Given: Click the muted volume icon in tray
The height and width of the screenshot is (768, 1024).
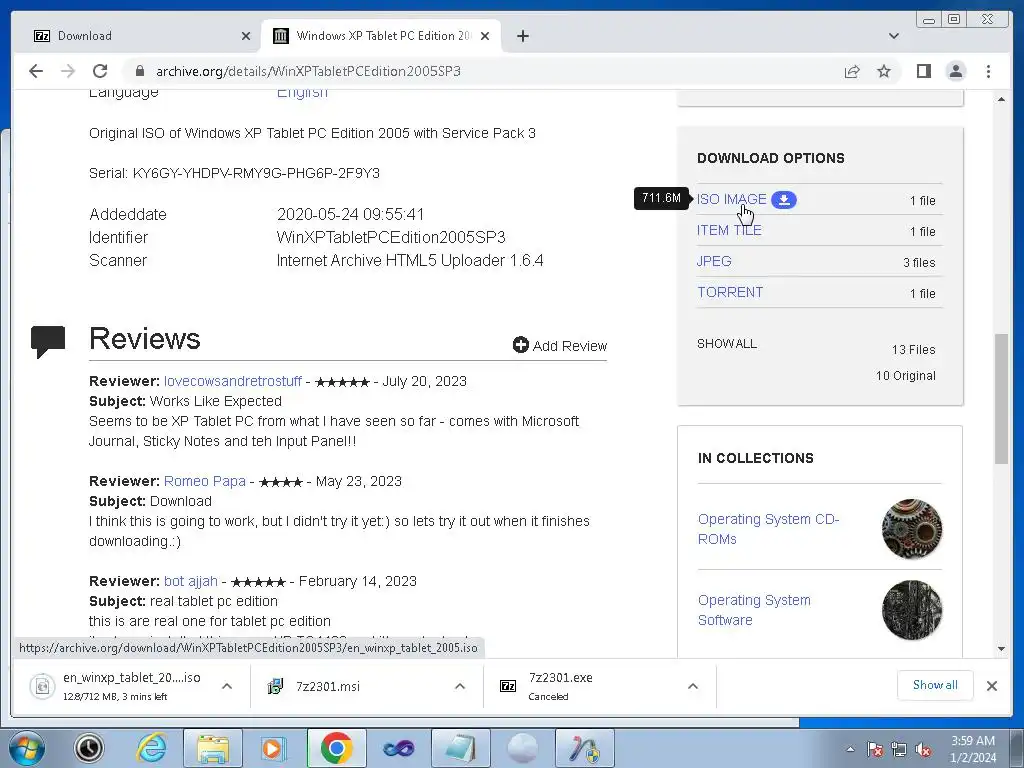Looking at the screenshot, I should pyautogui.click(x=923, y=749).
